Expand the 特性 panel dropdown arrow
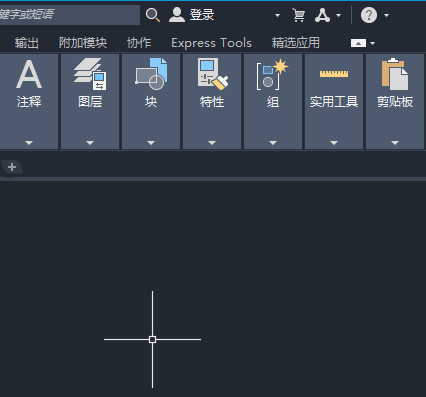This screenshot has width=426, height=397. 212,143
